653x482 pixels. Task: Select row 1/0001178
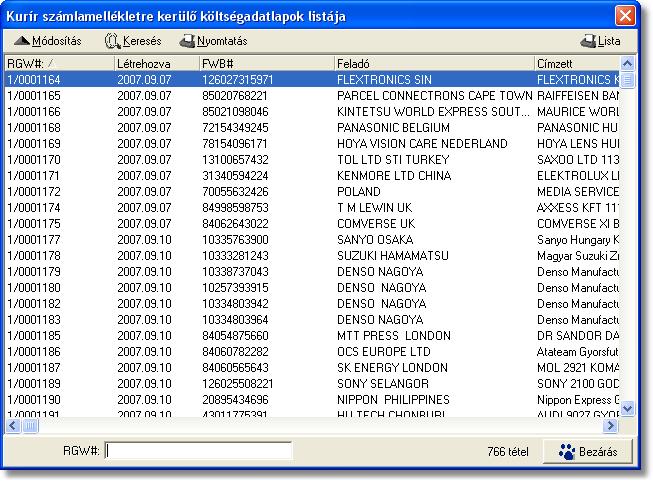pyautogui.click(x=312, y=255)
